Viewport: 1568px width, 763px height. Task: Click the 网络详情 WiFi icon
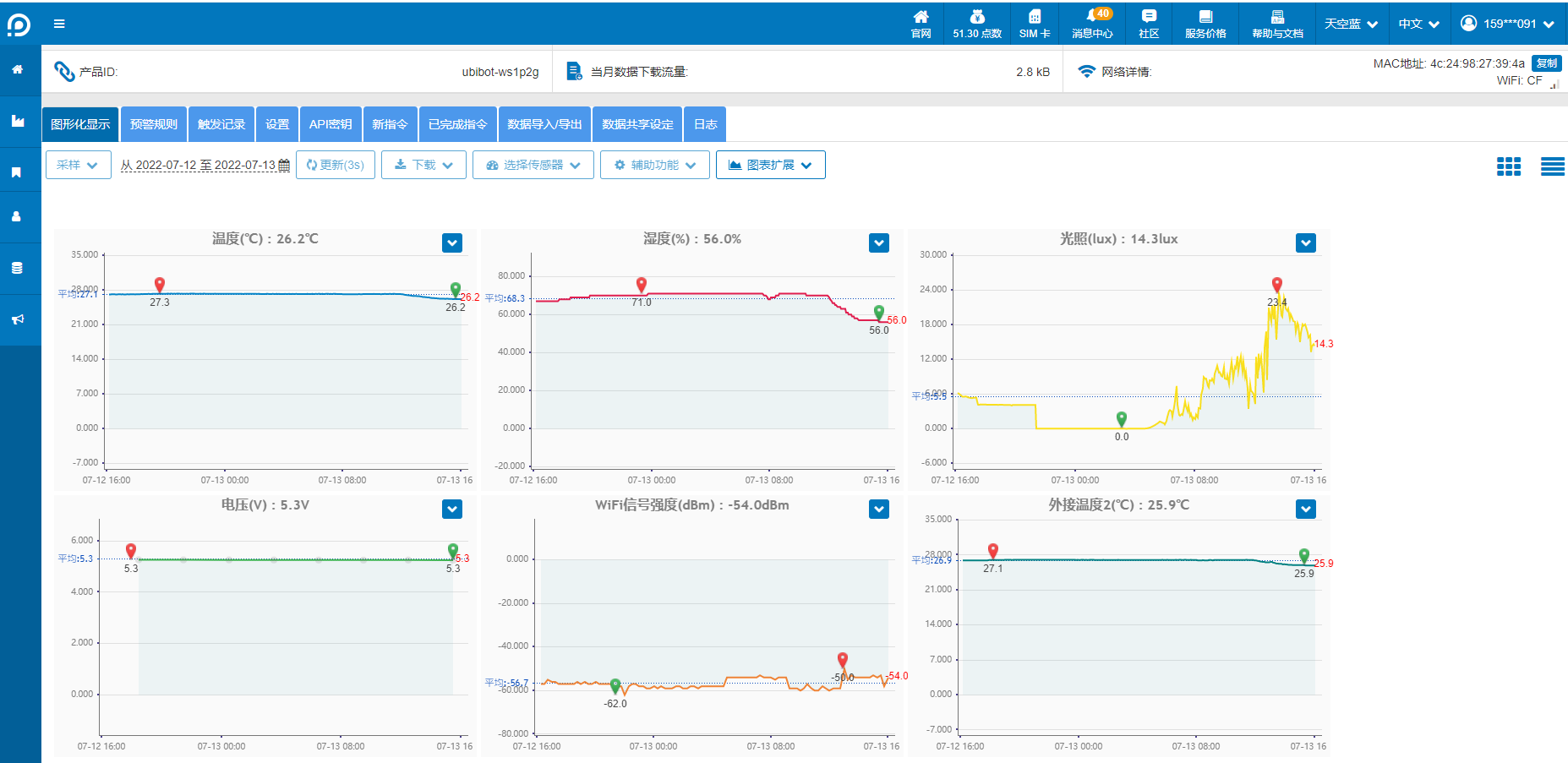coord(1086,72)
